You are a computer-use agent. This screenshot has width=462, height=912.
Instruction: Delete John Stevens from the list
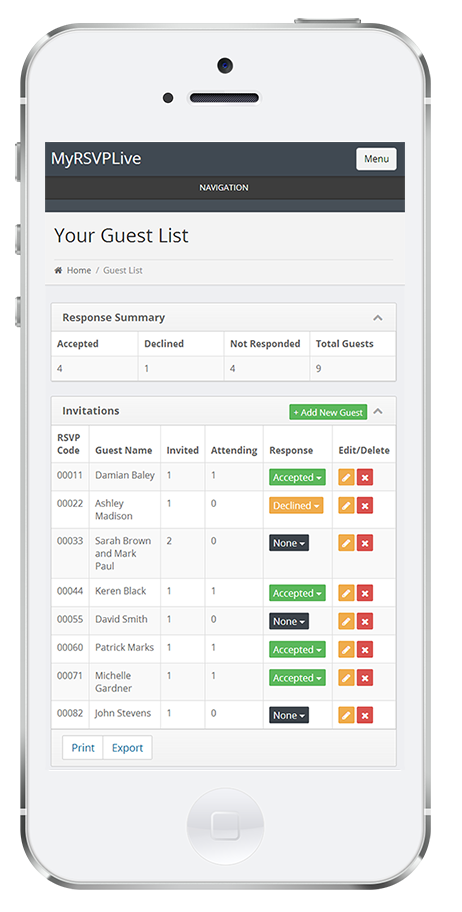[x=365, y=715]
